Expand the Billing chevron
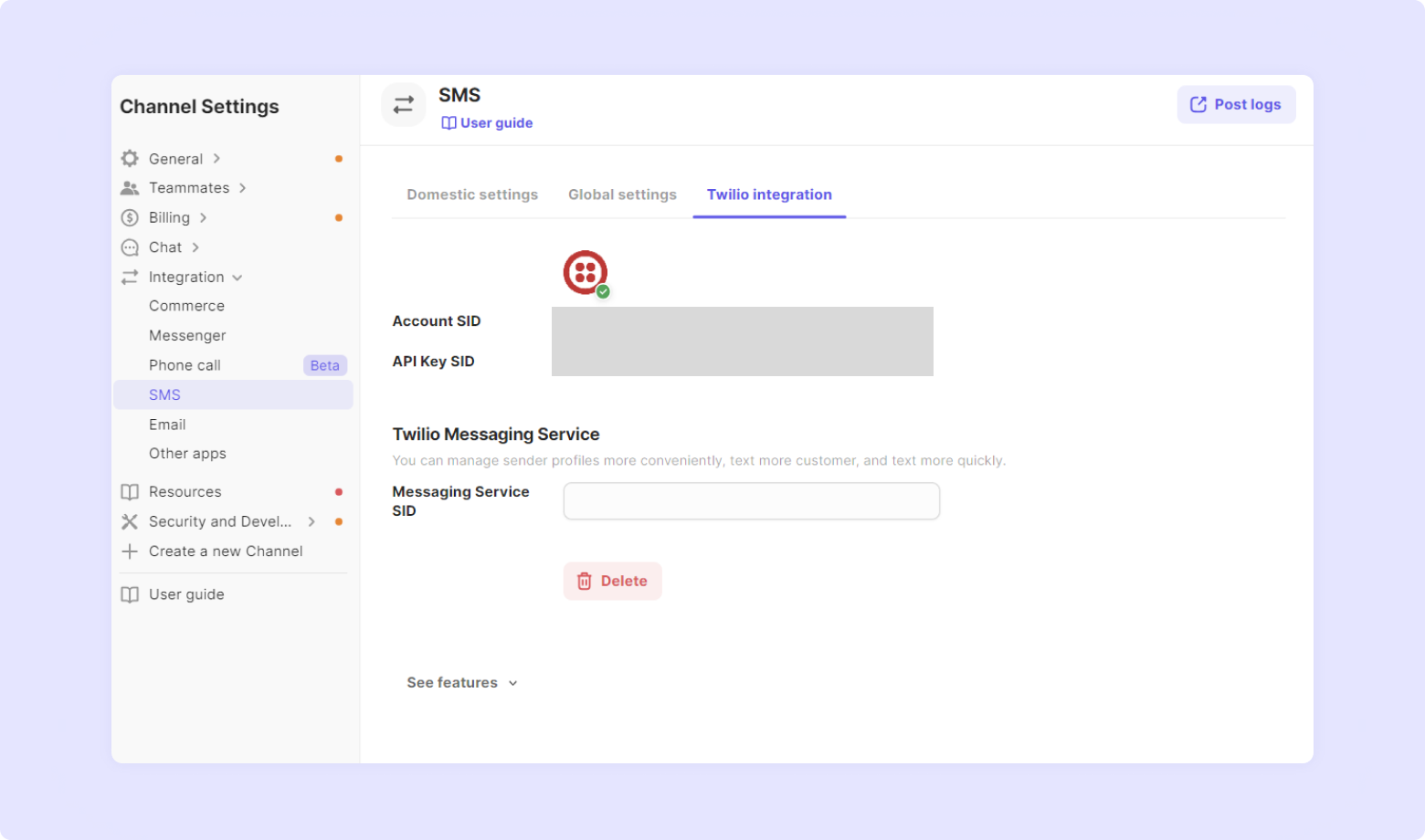This screenshot has height=840, width=1425. point(203,217)
